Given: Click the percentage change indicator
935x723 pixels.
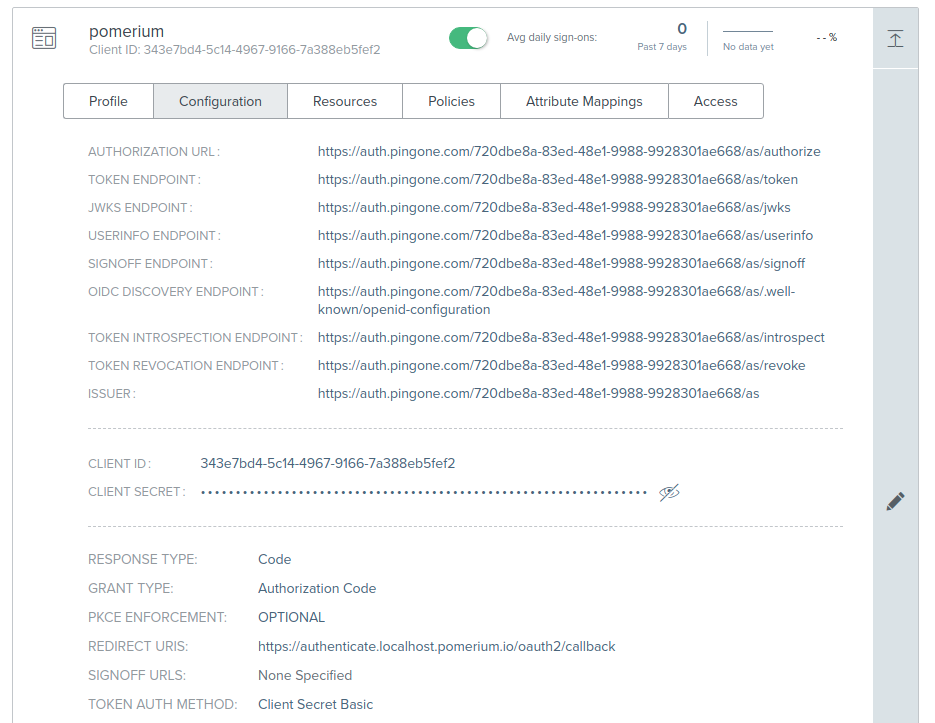Looking at the screenshot, I should 826,37.
